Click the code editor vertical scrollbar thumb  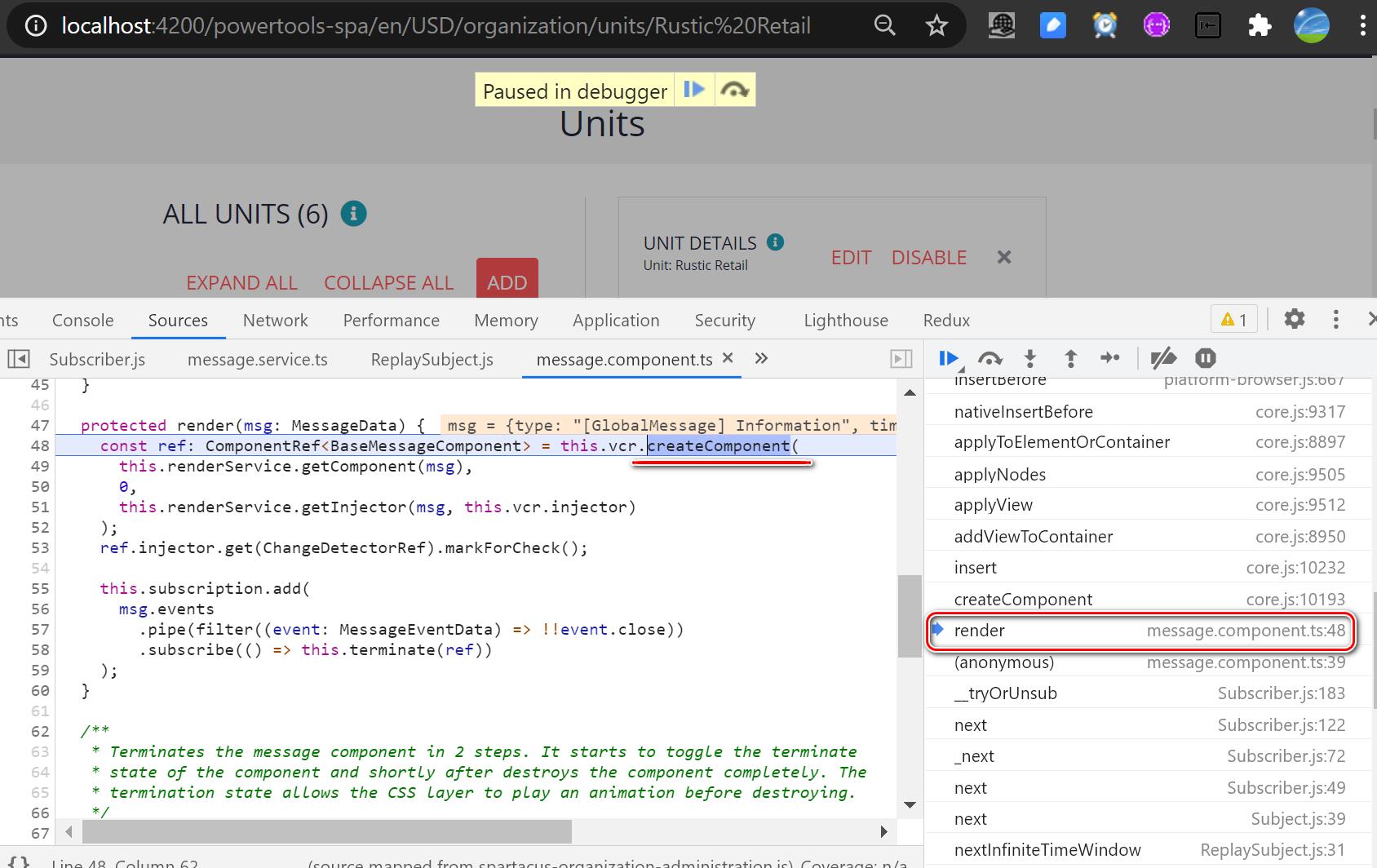point(910,616)
